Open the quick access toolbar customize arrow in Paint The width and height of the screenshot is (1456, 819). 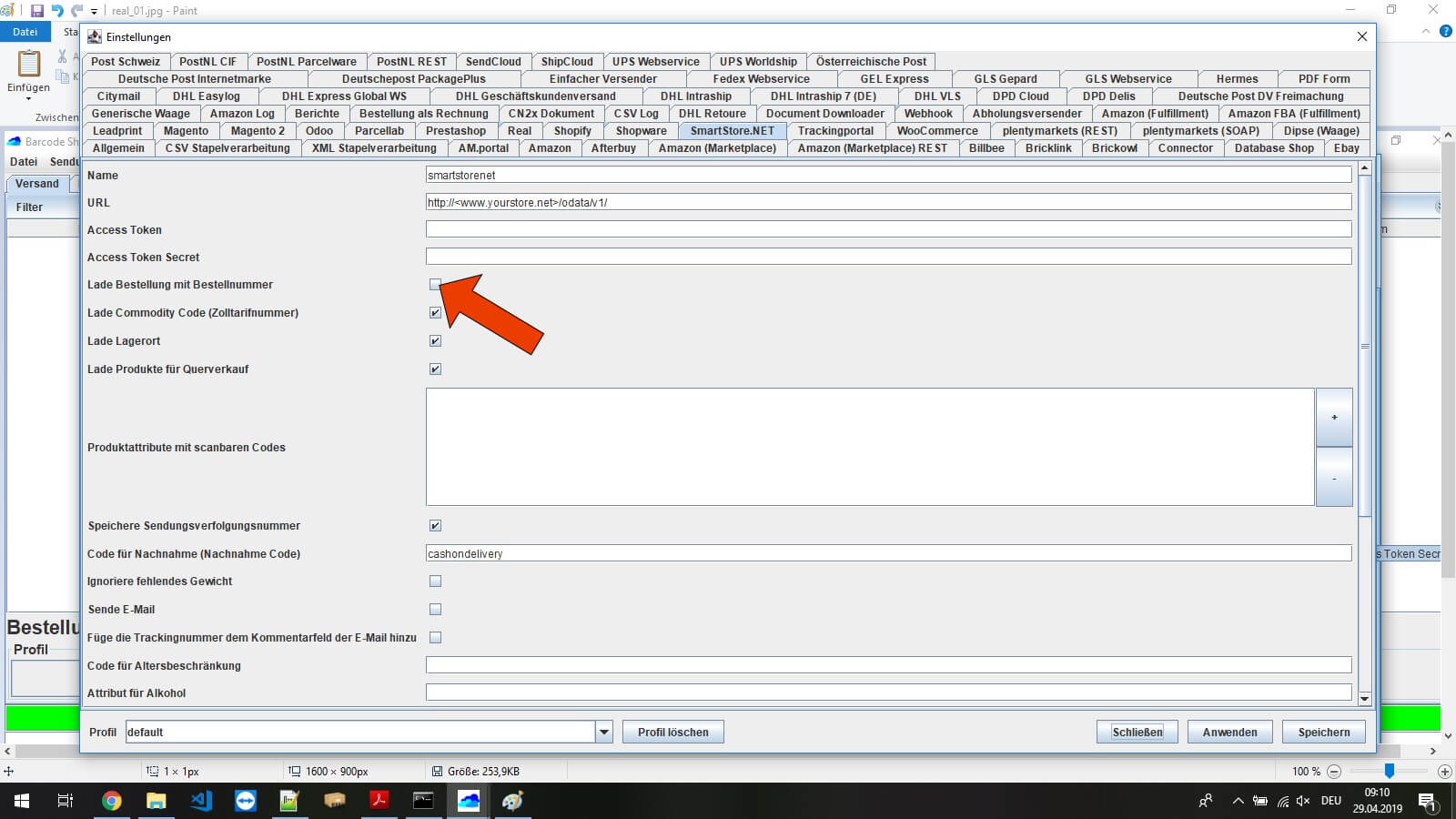[94, 12]
